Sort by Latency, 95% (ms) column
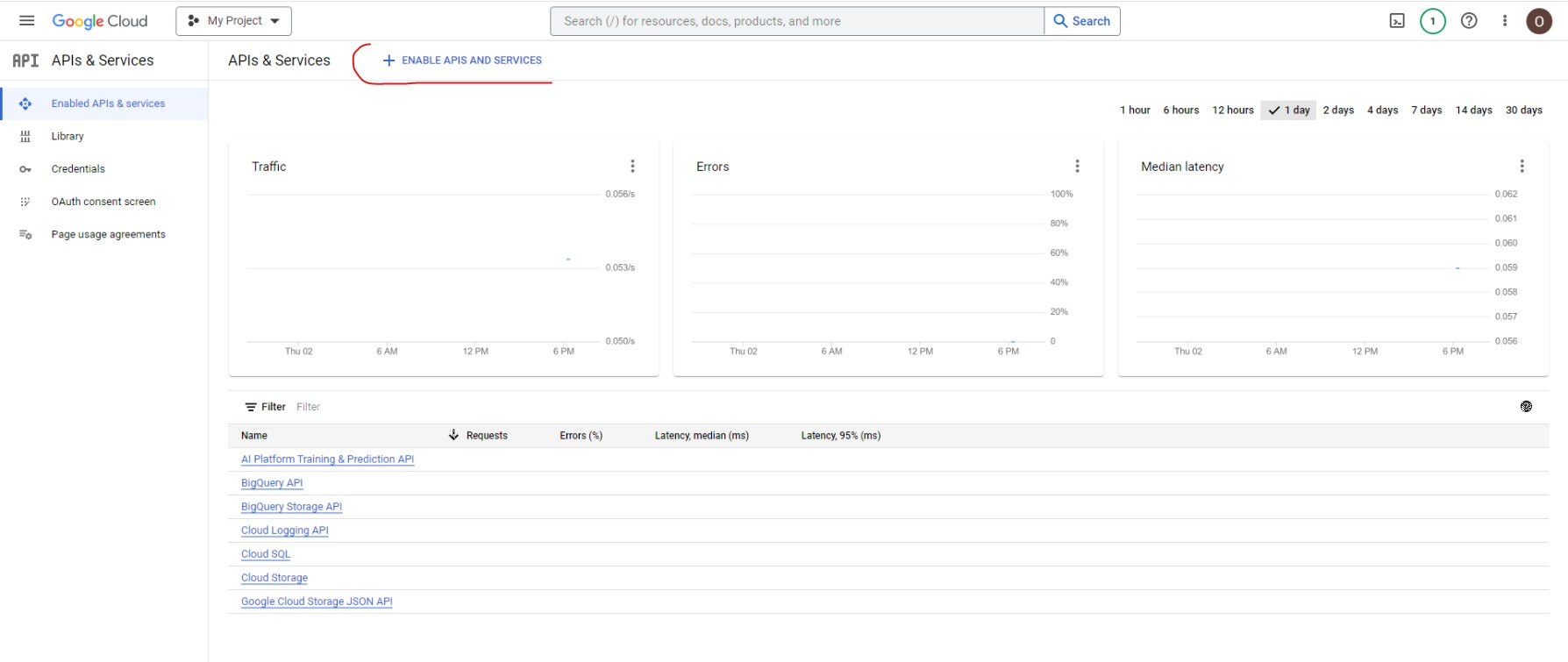 pos(840,435)
